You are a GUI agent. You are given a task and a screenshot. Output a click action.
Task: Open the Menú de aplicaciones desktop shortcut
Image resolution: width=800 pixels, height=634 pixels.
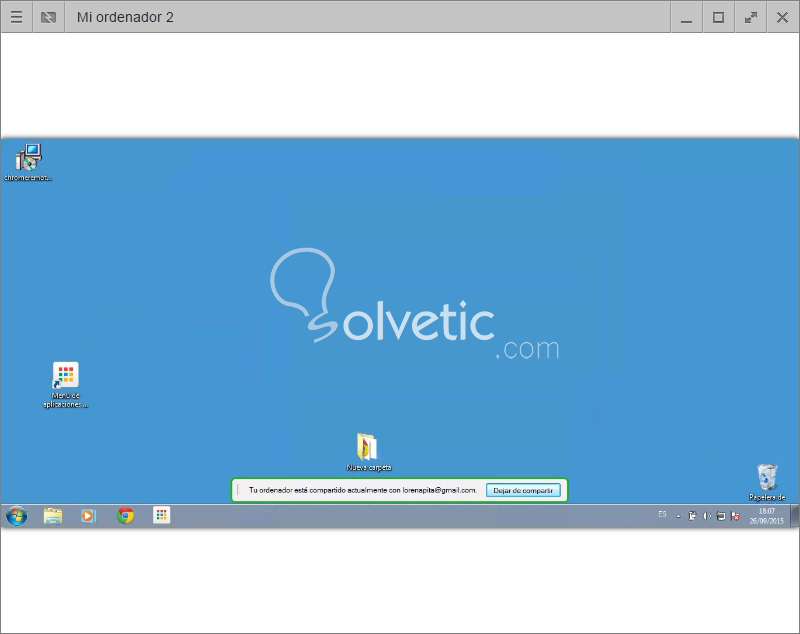pos(65,385)
